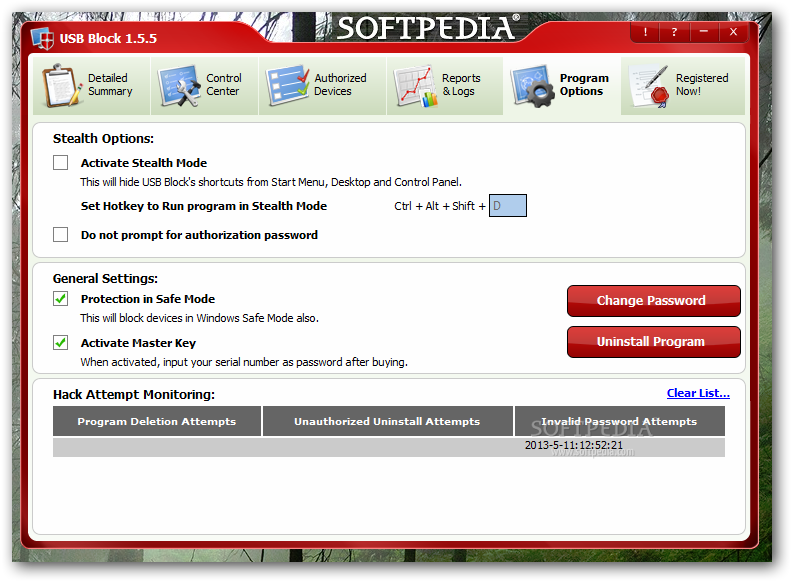Open the Detailed Summary tab
The image size is (792, 582).
91,85
